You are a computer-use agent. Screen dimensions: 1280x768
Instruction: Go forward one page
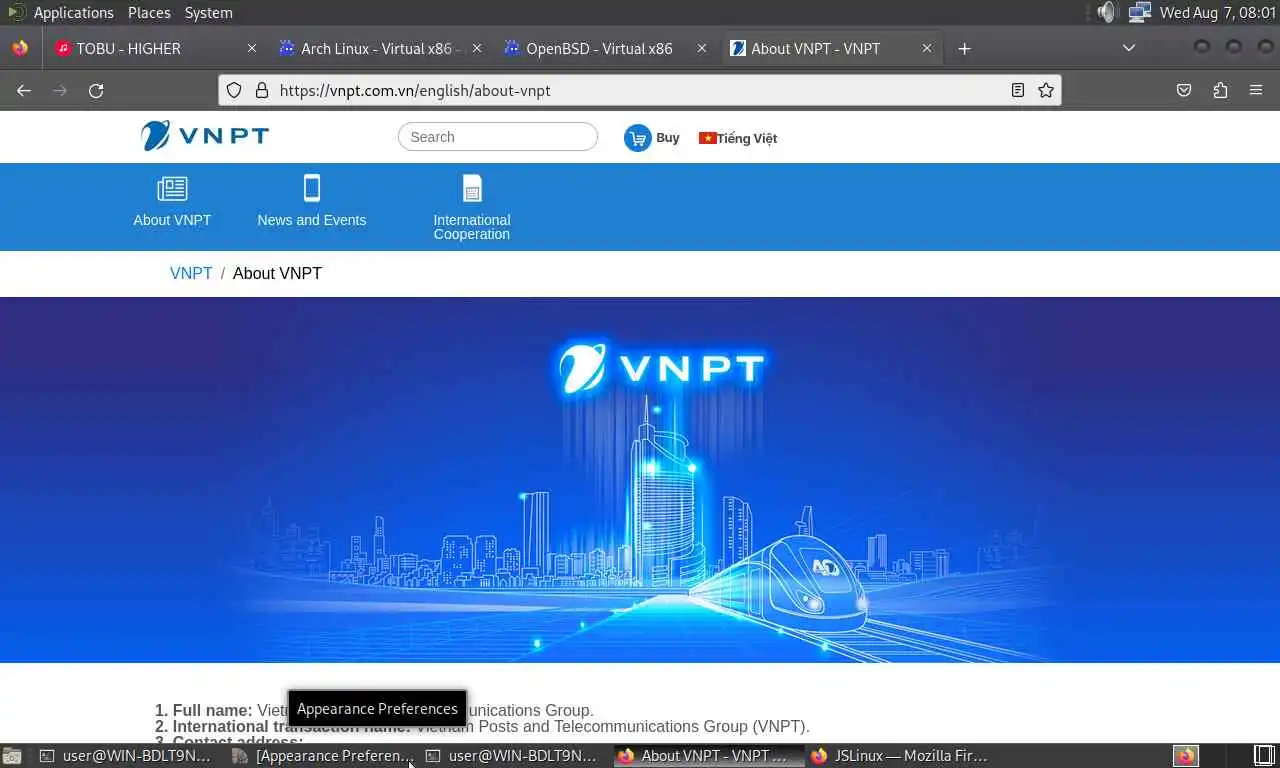pos(60,90)
